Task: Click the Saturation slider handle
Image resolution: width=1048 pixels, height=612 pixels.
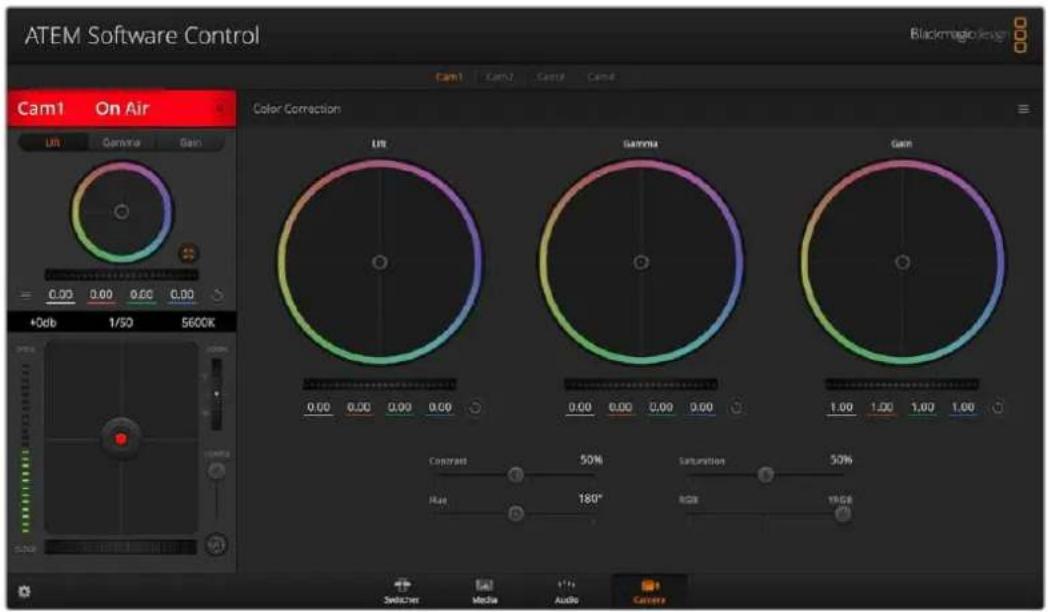Action: coord(765,475)
